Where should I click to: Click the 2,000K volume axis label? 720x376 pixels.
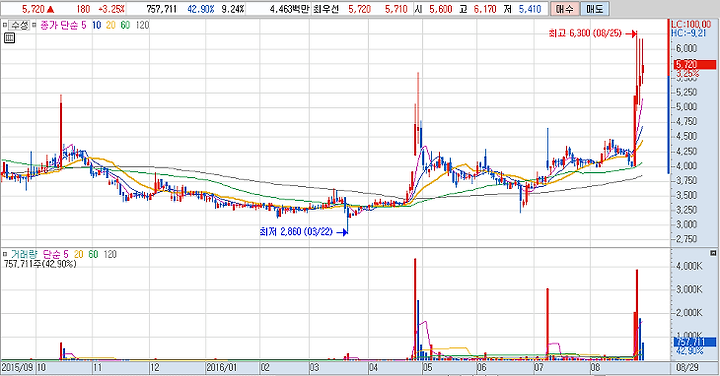click(x=689, y=313)
